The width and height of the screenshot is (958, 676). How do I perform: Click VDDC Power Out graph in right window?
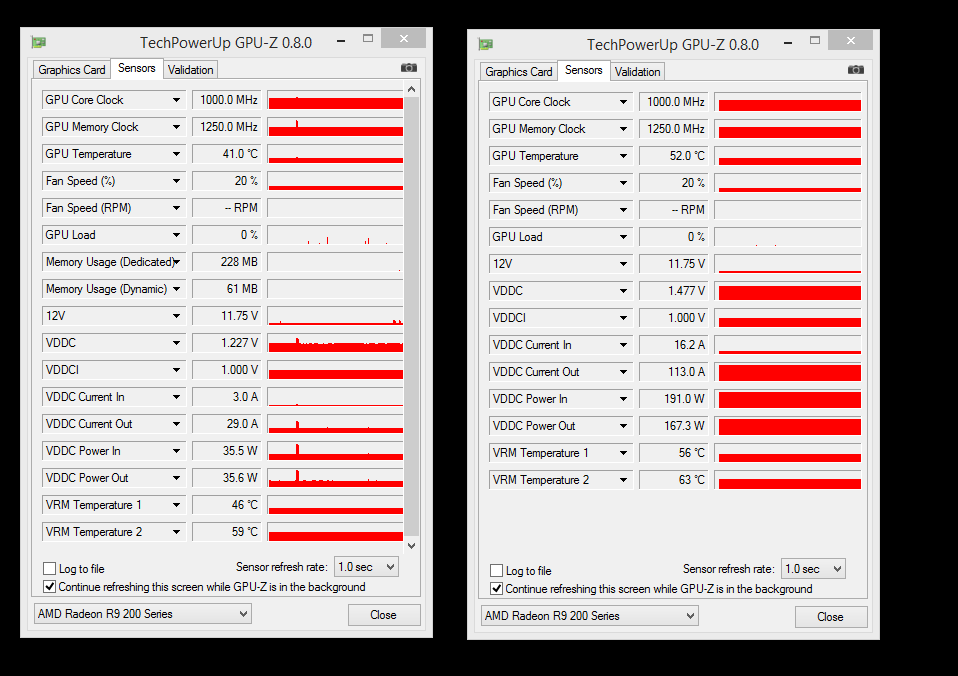click(789, 426)
